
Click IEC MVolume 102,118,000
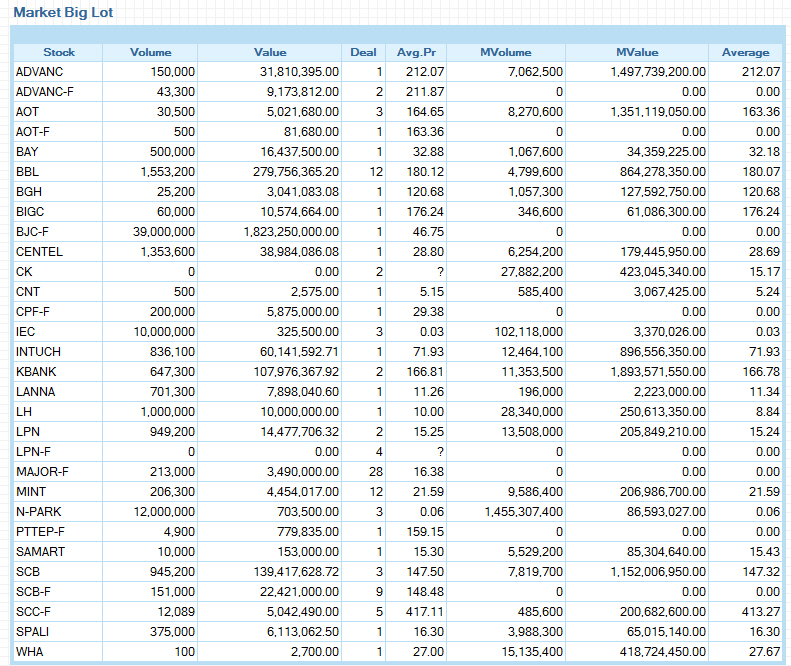529,332
